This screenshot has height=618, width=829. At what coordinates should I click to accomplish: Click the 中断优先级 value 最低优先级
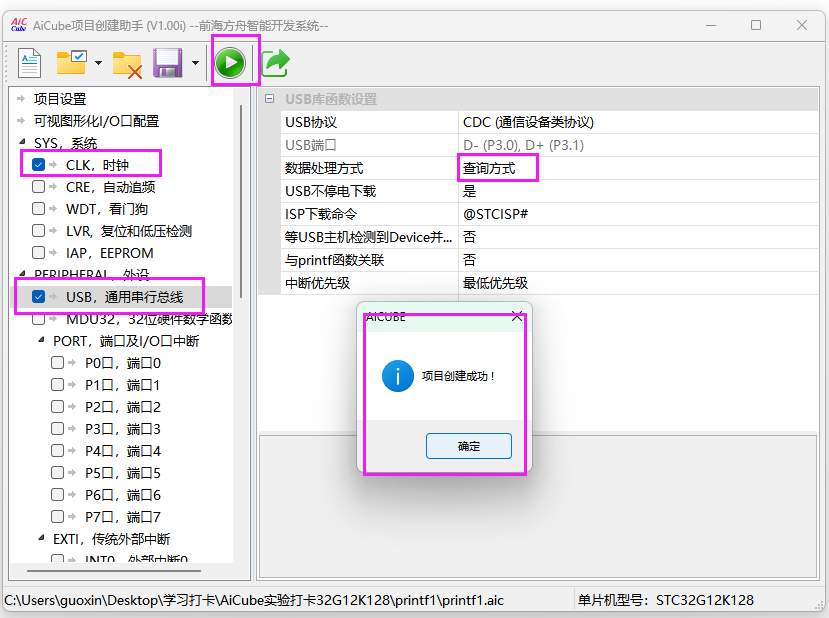point(638,283)
